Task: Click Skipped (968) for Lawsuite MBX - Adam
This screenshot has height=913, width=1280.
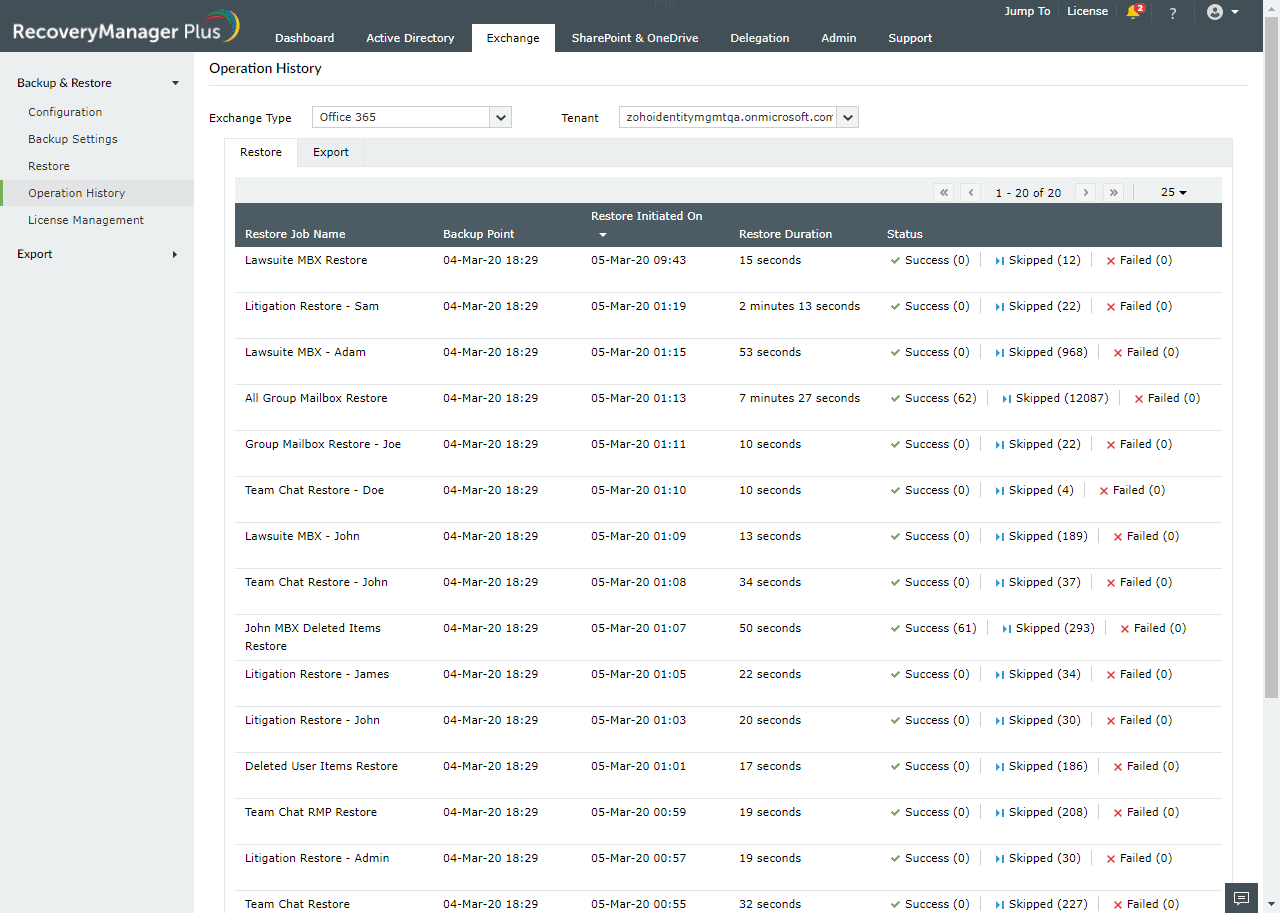Action: (1048, 352)
